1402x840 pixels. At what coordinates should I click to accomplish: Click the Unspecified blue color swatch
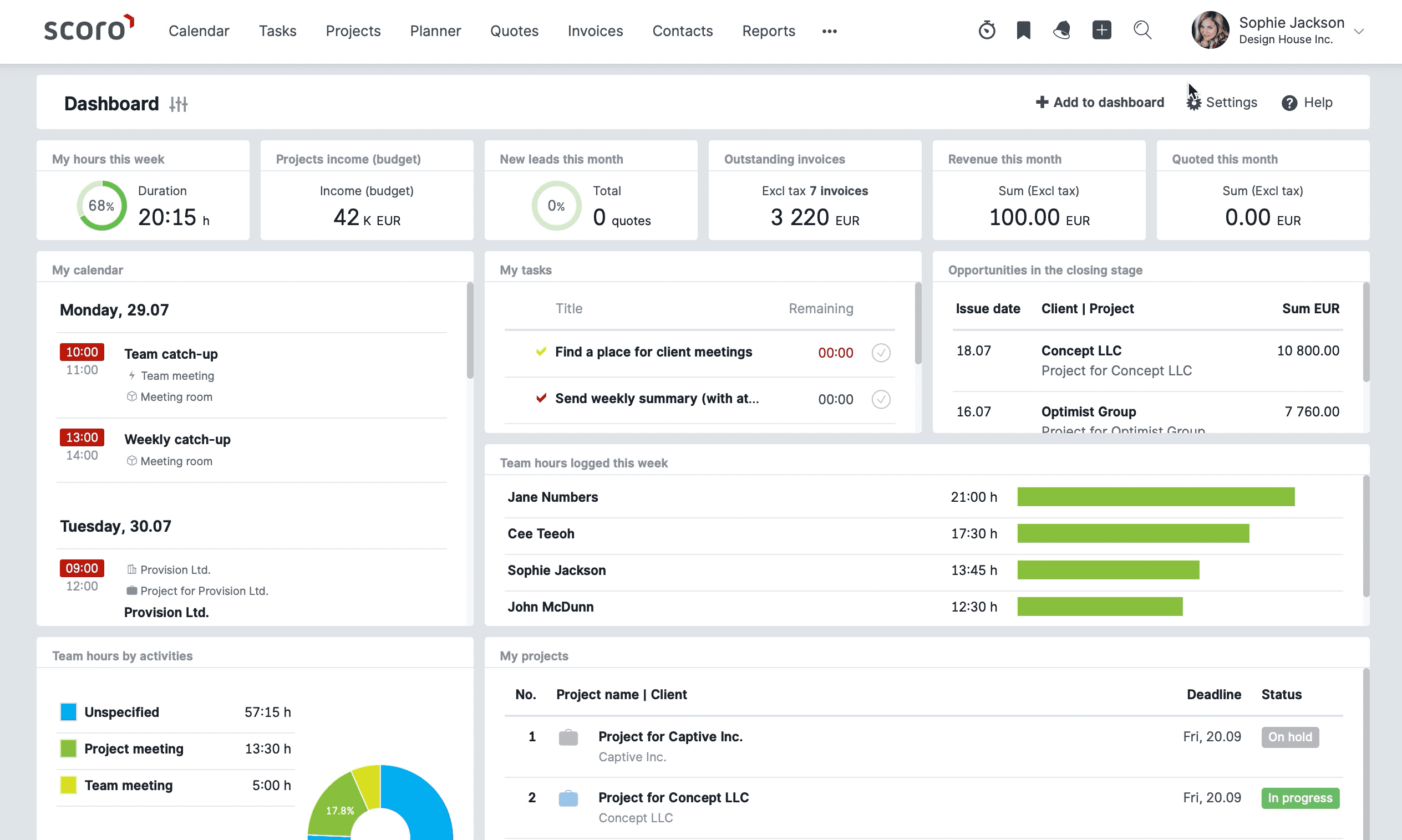point(68,712)
